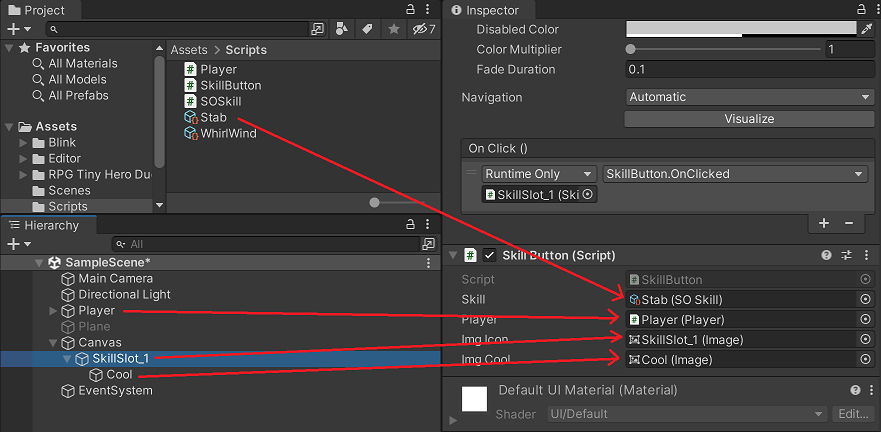Open the Project panel kebab menu
Viewport: 881px width, 432px height.
tap(428, 10)
